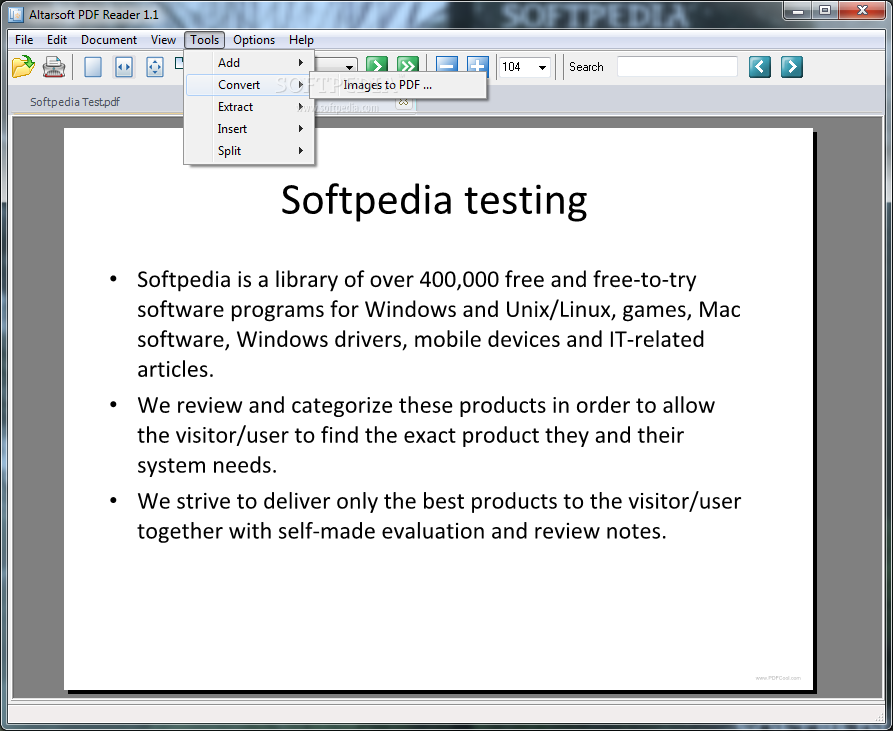The image size is (893, 731).
Task: Zoom out with the minus icon
Action: click(446, 64)
